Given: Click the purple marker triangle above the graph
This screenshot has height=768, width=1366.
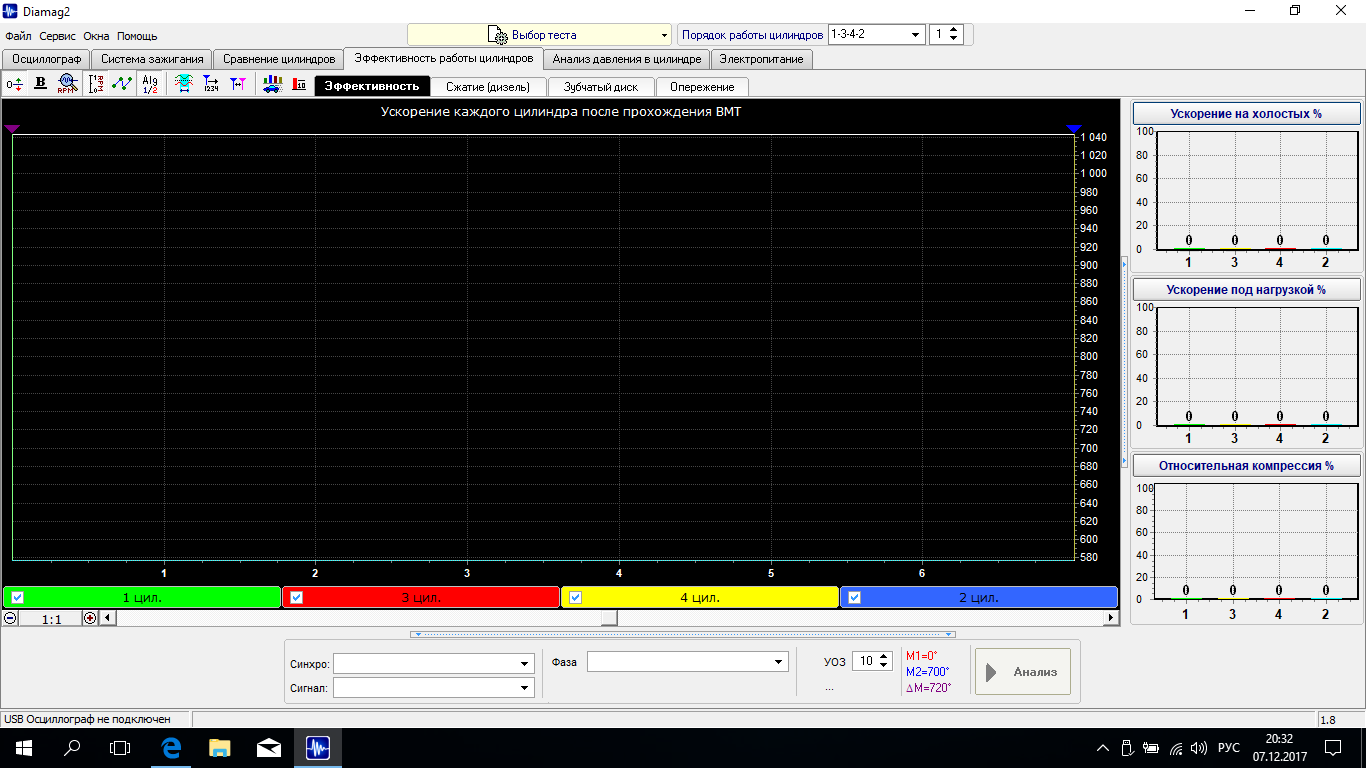Looking at the screenshot, I should pyautogui.click(x=12, y=129).
